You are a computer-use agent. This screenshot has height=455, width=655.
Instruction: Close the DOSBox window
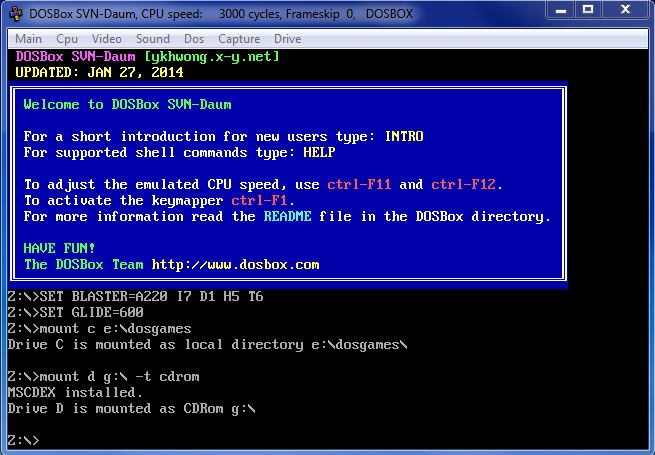625,10
